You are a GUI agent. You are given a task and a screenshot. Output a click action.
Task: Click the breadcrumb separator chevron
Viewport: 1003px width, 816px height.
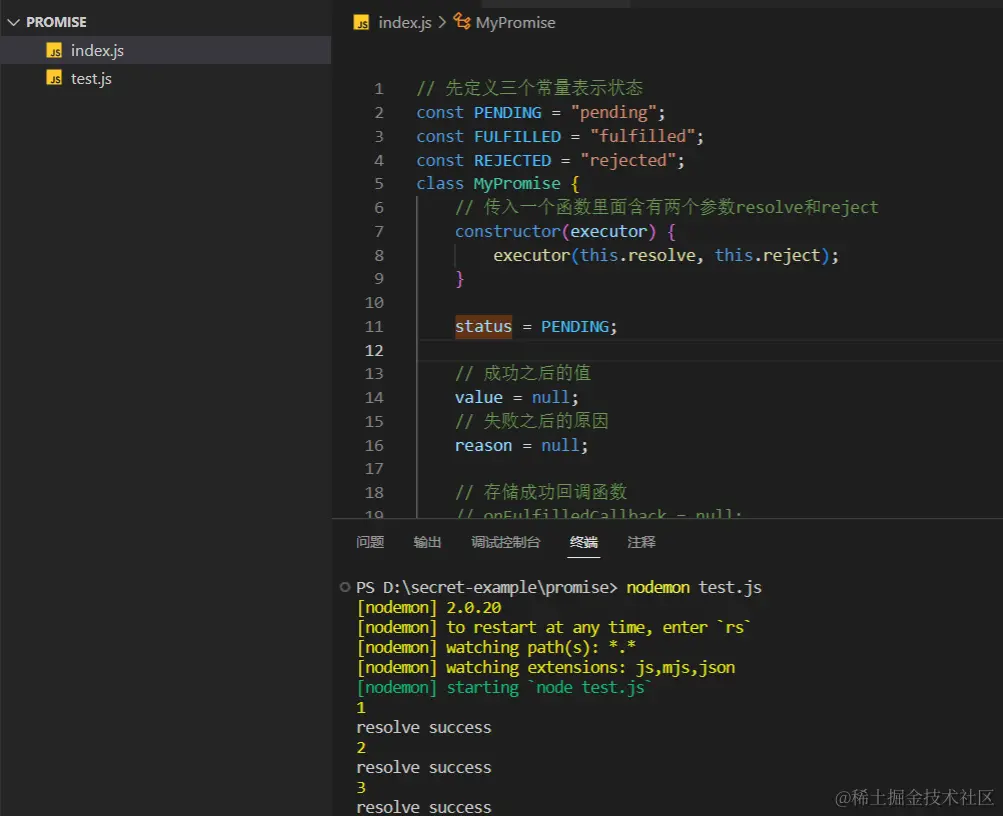[442, 23]
